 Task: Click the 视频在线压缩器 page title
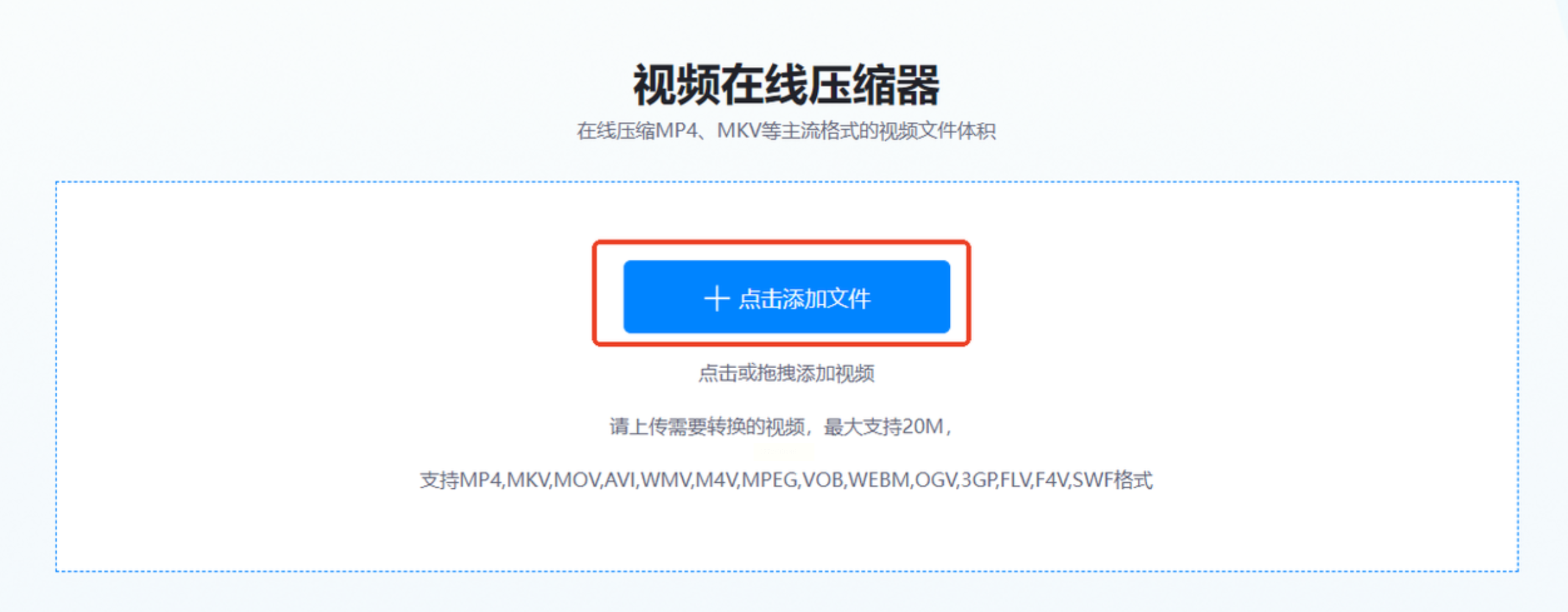pos(786,85)
